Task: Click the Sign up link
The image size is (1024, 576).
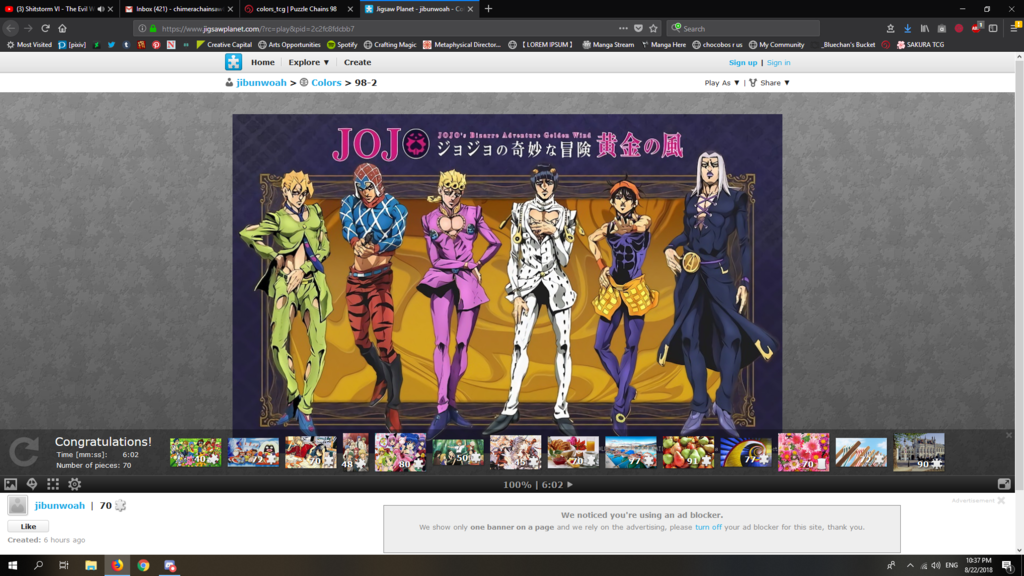Action: [743, 63]
